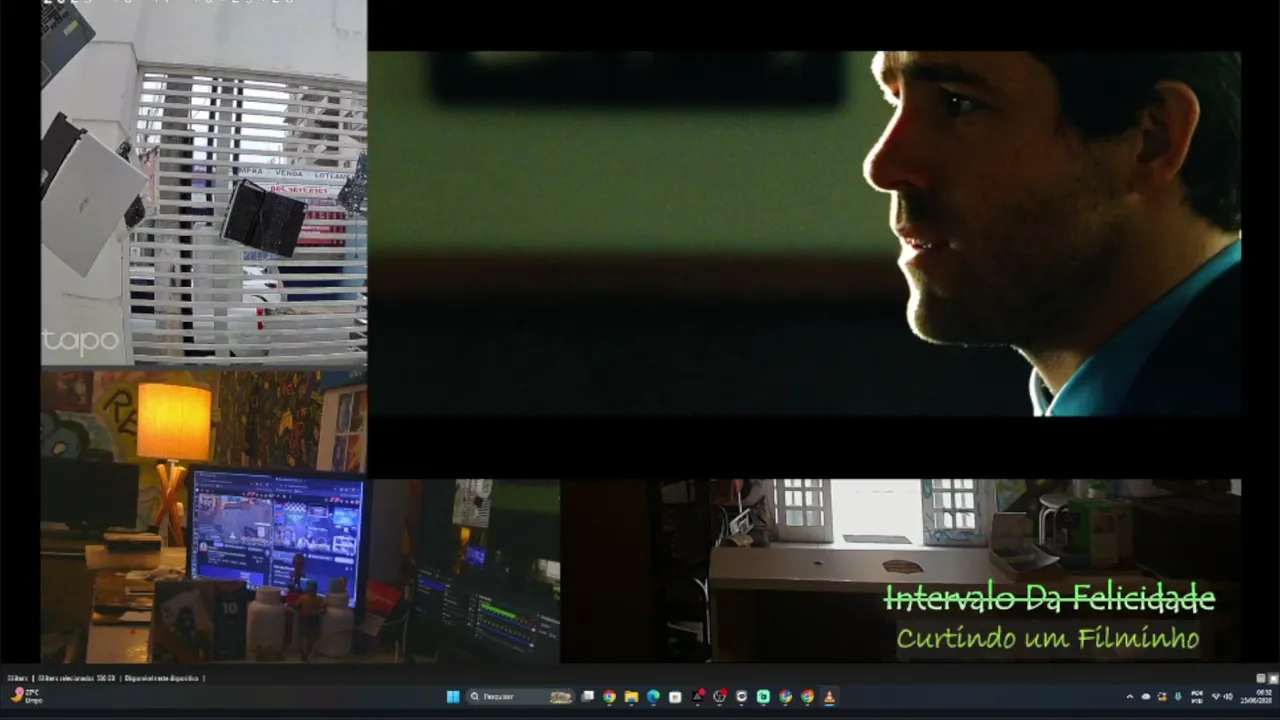Switch to VLC media player in taskbar
The height and width of the screenshot is (720, 1280).
tap(829, 697)
